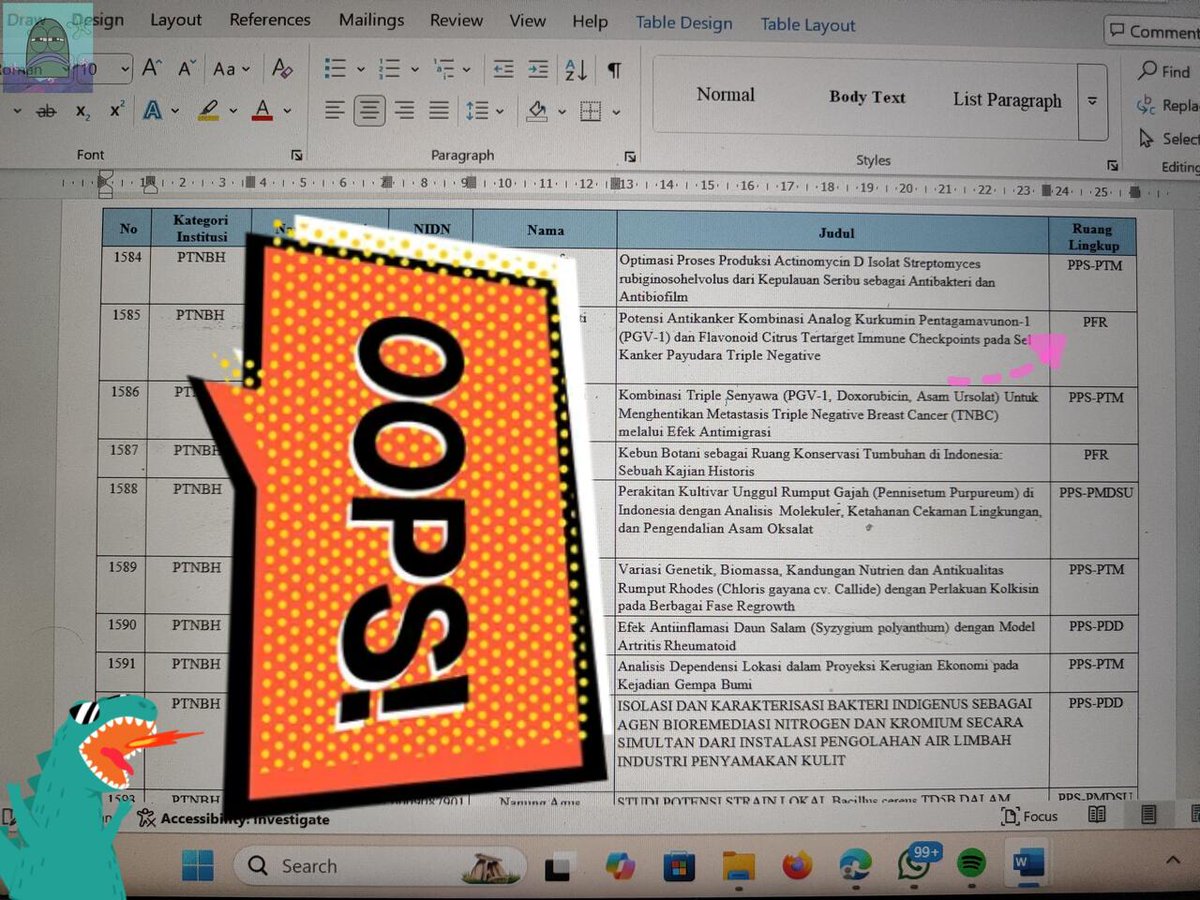Viewport: 1200px width, 900px height.
Task: Apply yellow text highlight color
Action: [208, 110]
